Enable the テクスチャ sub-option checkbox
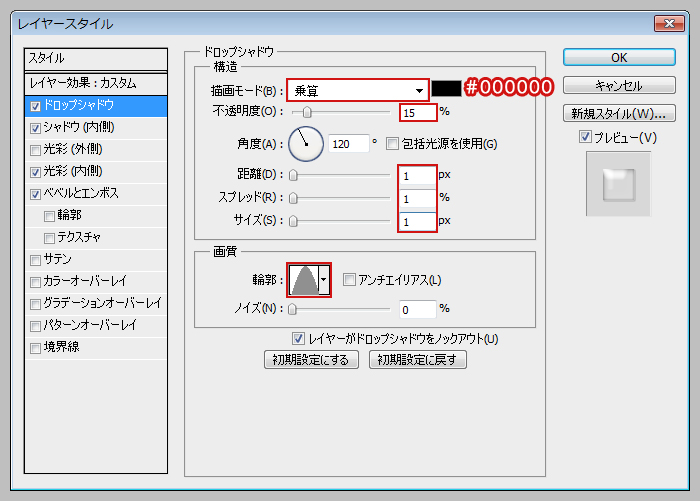This screenshot has width=700, height=501. click(x=50, y=238)
